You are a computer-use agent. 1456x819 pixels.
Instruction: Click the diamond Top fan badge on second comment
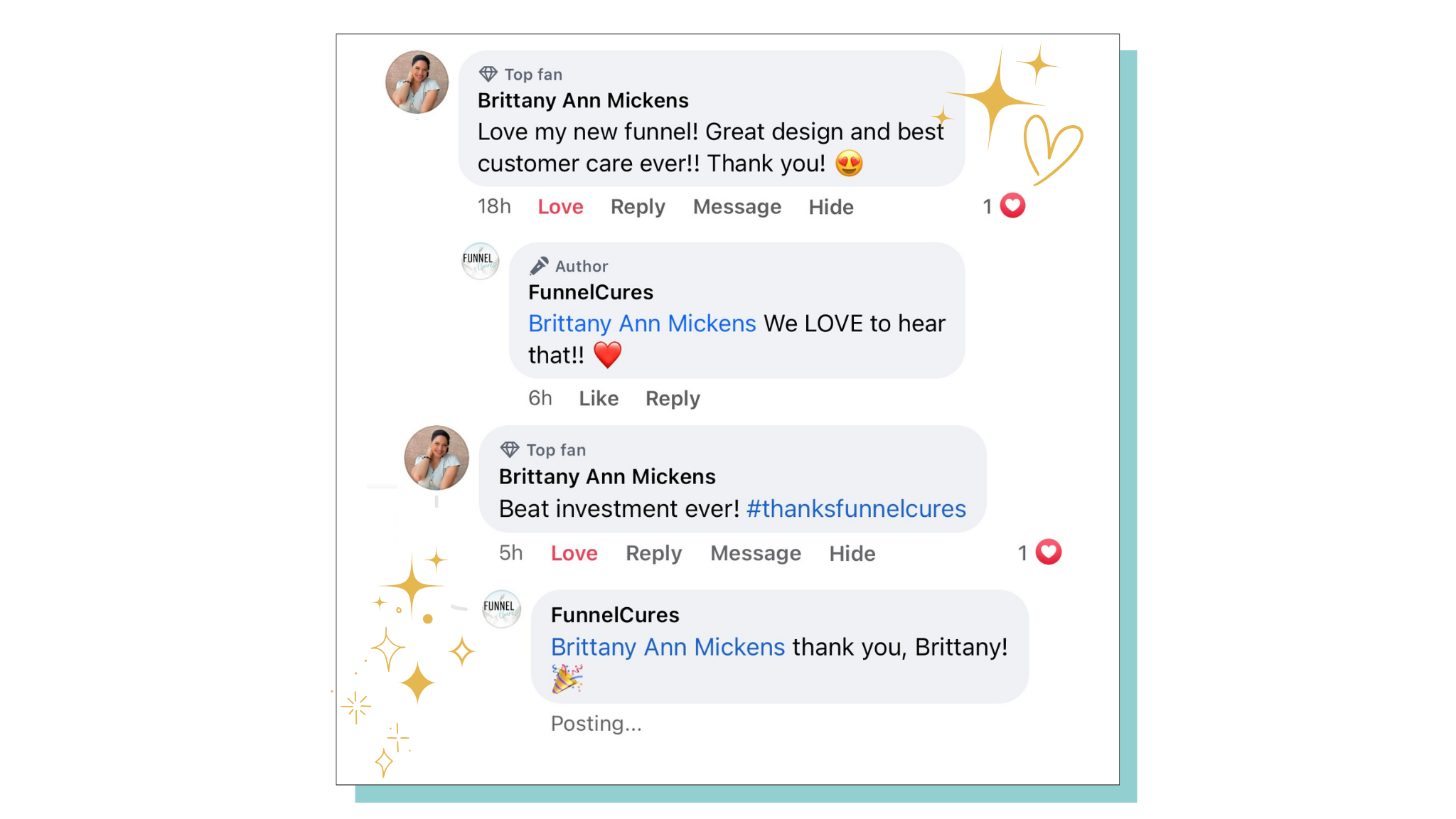[510, 449]
